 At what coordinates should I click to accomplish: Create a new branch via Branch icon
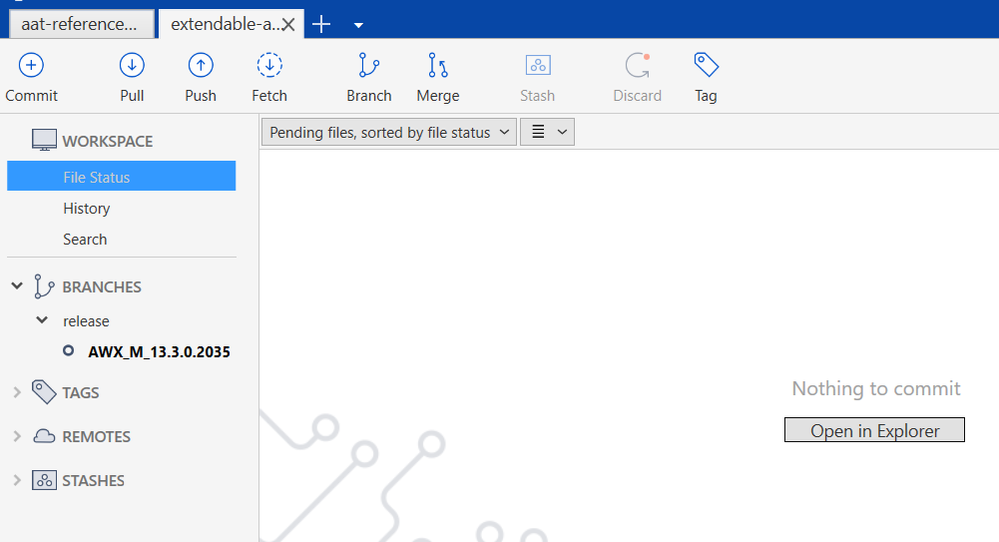point(369,65)
